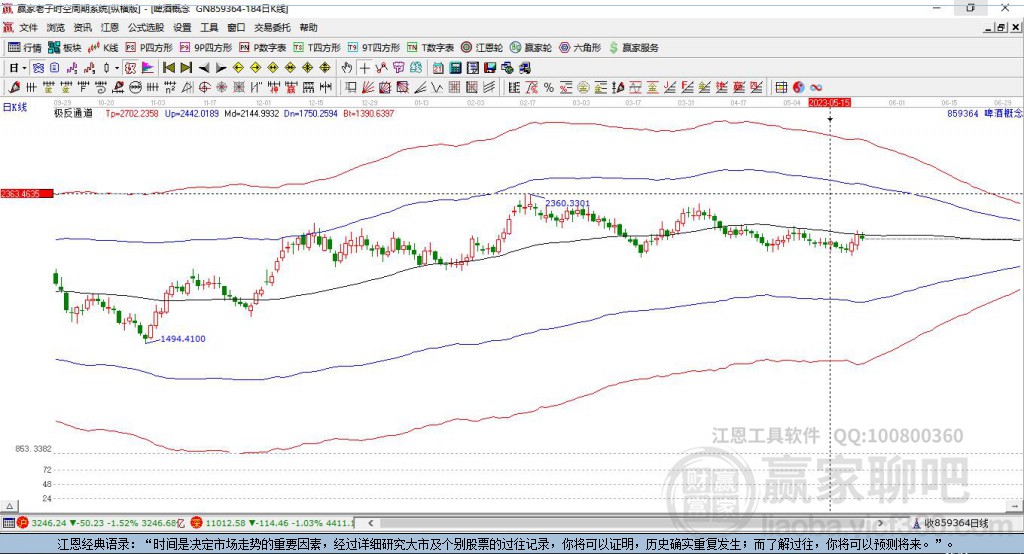The image size is (1024, 554).
Task: Click the 日K线 period label
Action: click(15, 107)
